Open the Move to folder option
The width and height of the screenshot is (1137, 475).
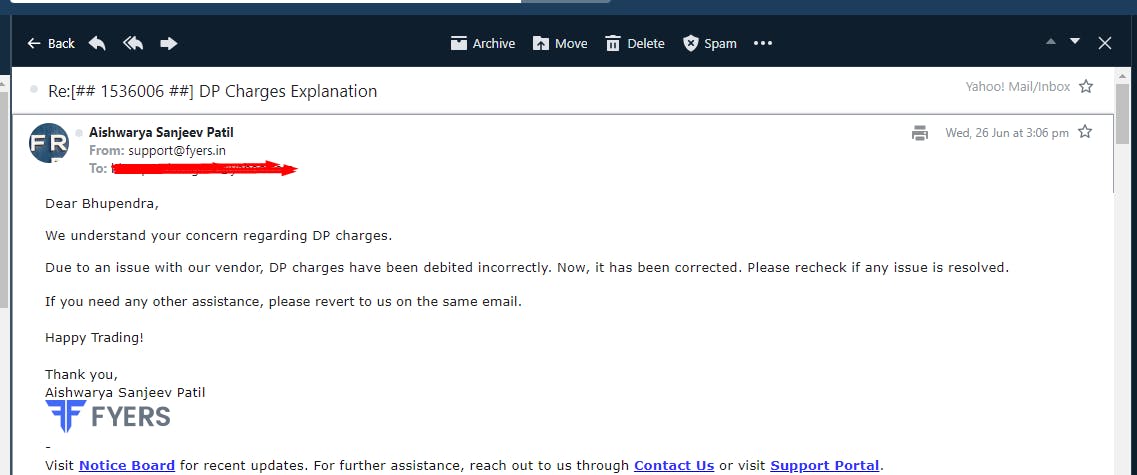(x=560, y=44)
